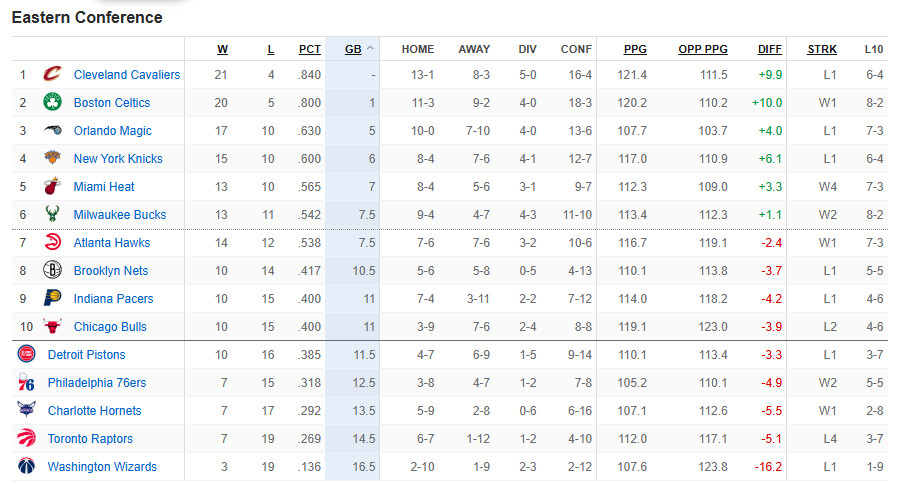Open the Washington Wizards team link
Screen dimensions: 900x484
point(102,467)
